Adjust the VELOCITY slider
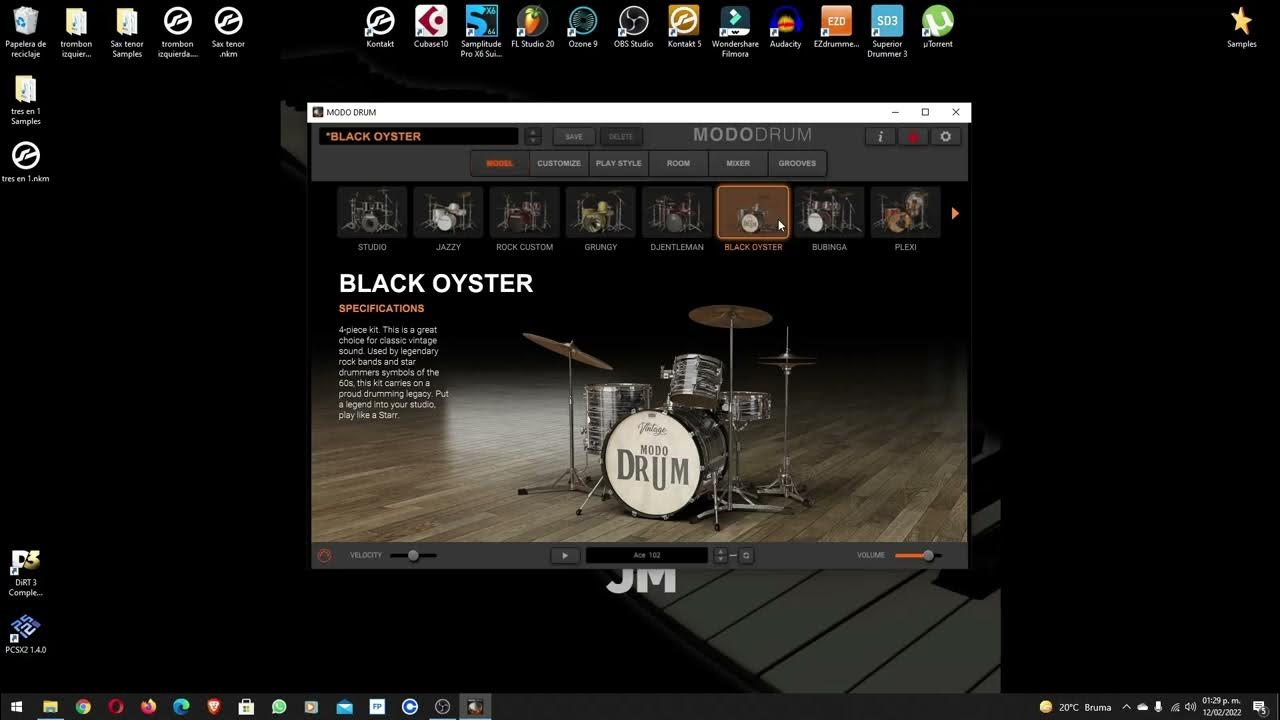 413,555
